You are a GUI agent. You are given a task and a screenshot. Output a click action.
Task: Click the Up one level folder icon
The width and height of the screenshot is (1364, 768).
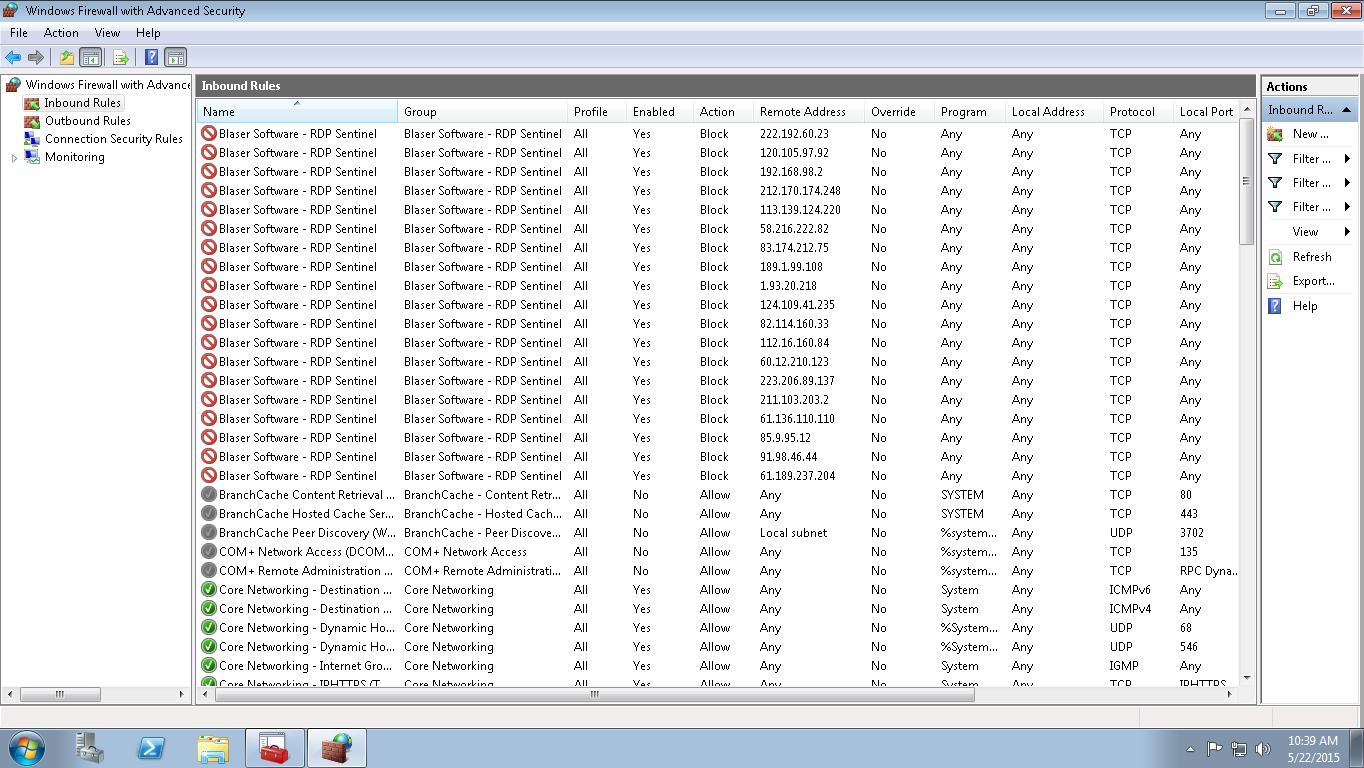coord(67,58)
